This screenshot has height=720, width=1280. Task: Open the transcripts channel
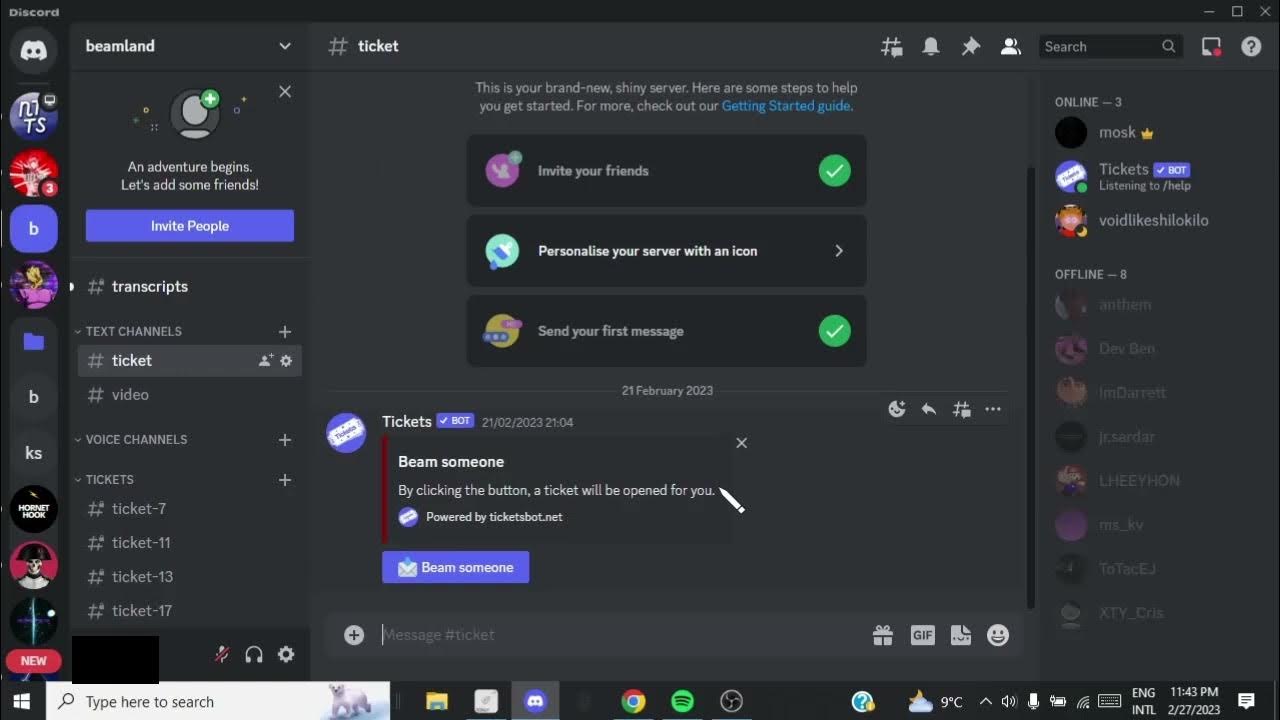190,287
